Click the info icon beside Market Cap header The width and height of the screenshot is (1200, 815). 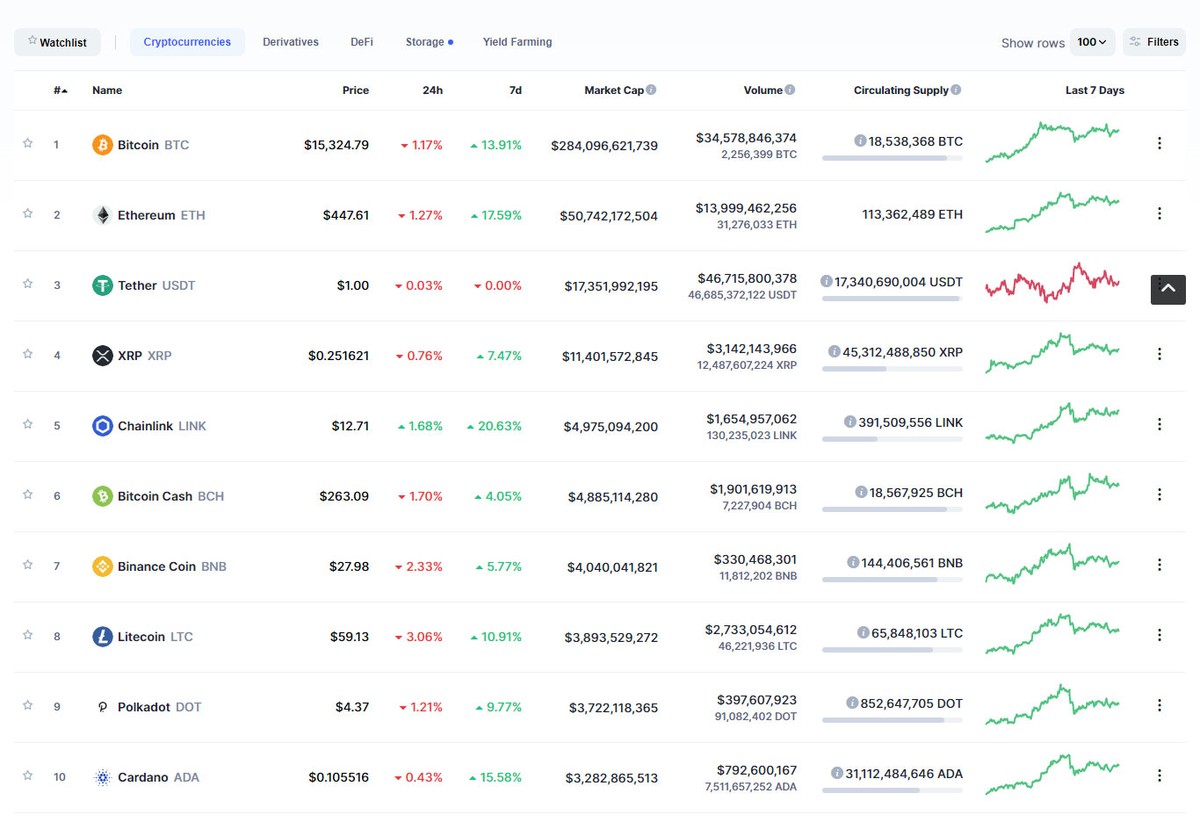click(x=651, y=89)
